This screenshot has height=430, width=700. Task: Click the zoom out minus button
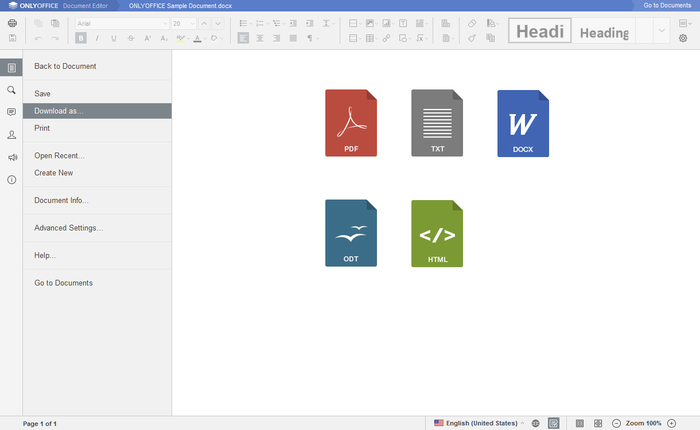pos(616,423)
